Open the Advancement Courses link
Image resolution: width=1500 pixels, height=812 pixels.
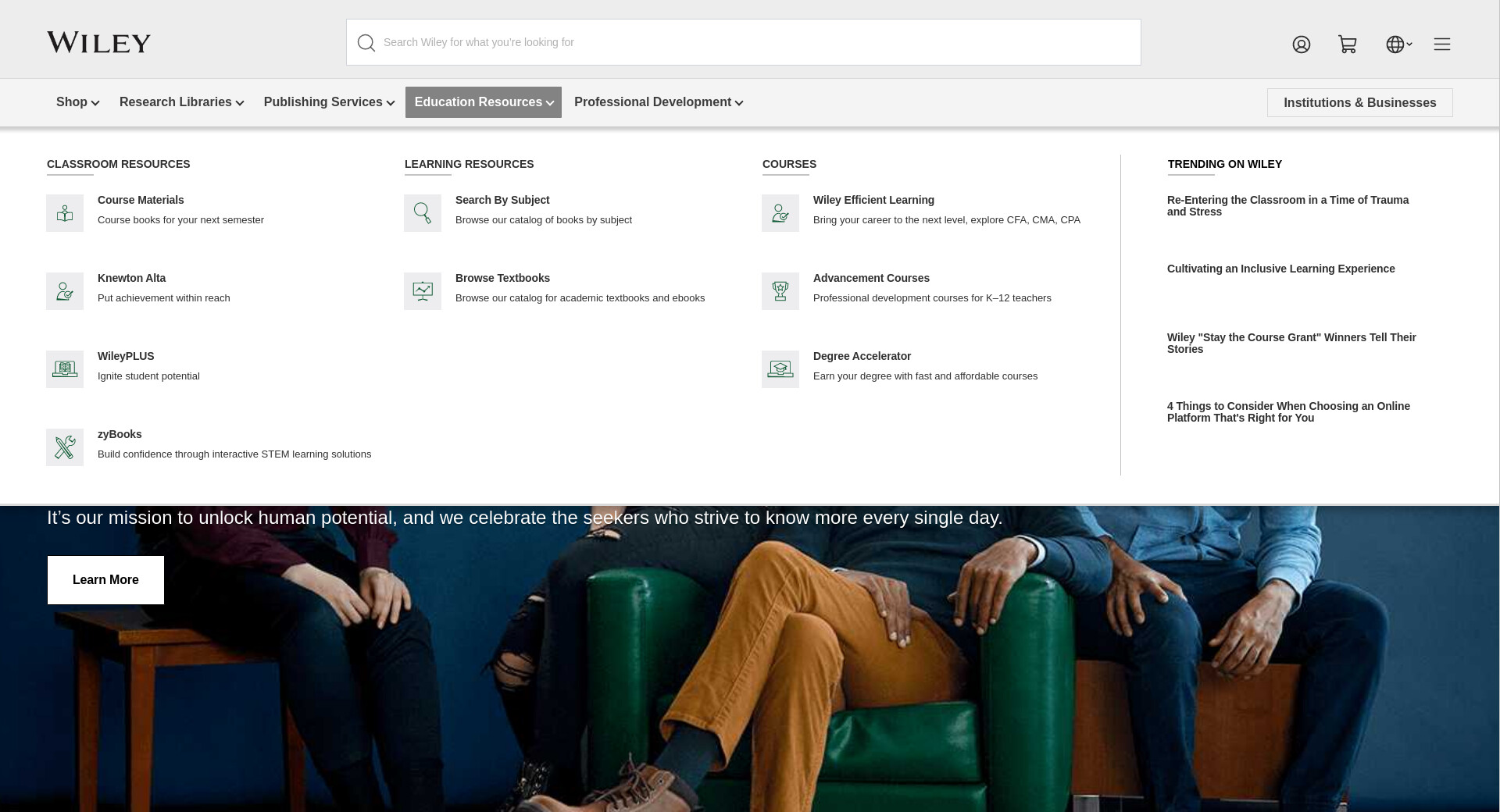click(871, 278)
